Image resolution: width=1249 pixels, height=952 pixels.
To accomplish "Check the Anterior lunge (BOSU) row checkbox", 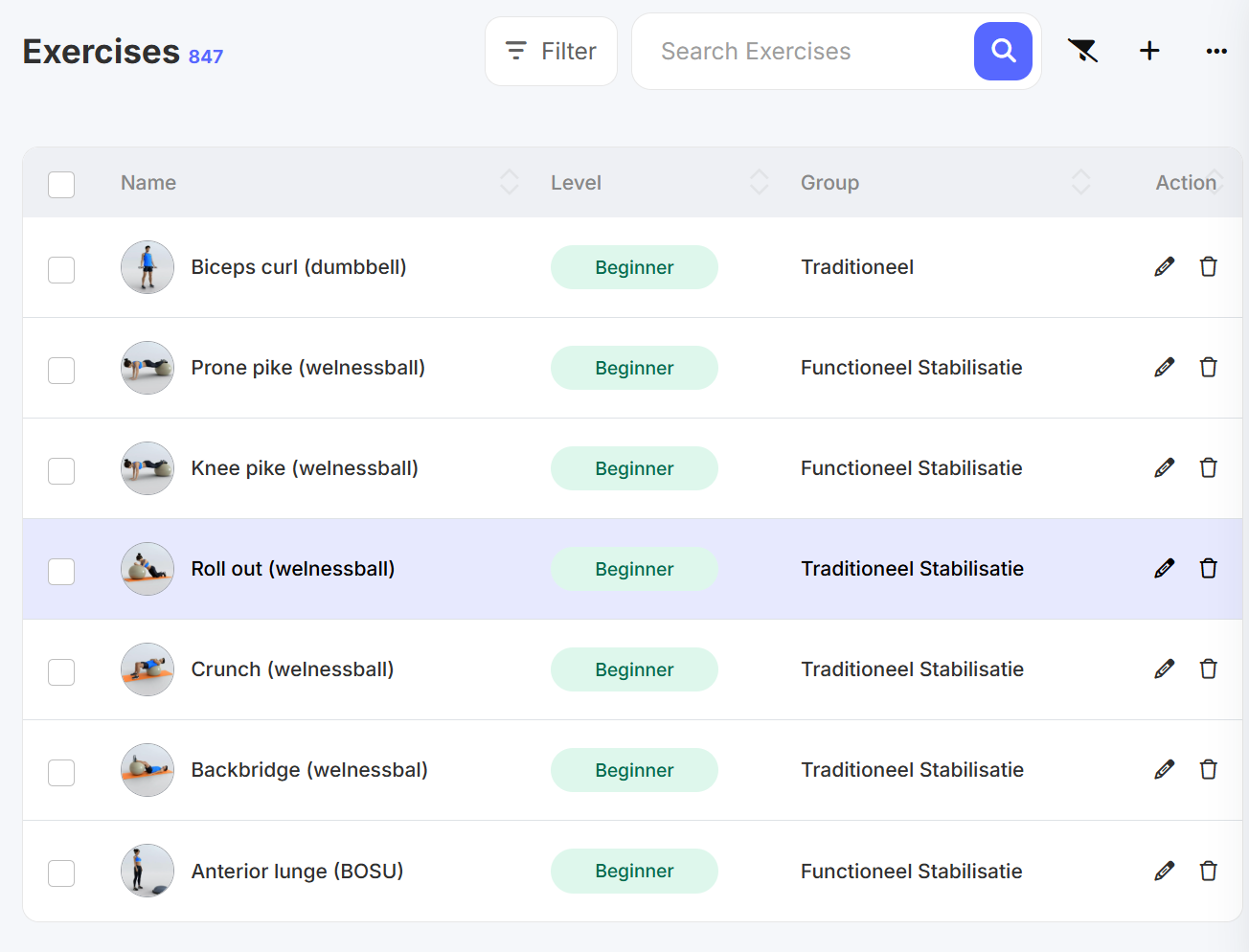I will tap(61, 873).
